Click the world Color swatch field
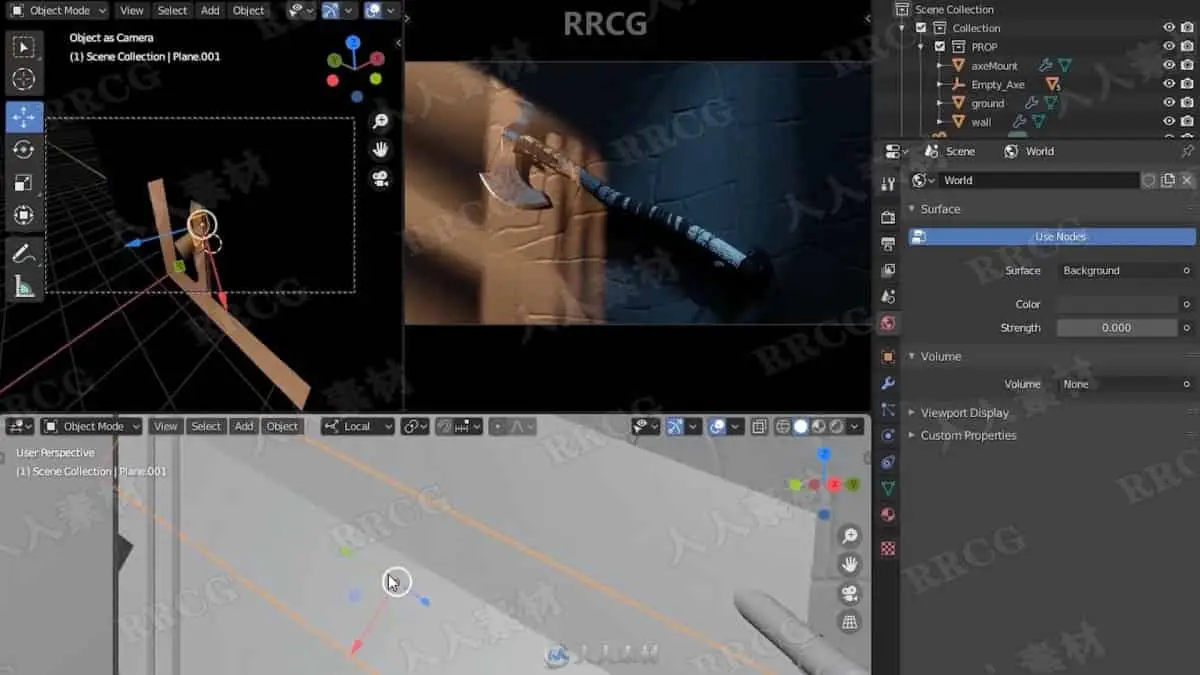The height and width of the screenshot is (675, 1200). 1118,304
